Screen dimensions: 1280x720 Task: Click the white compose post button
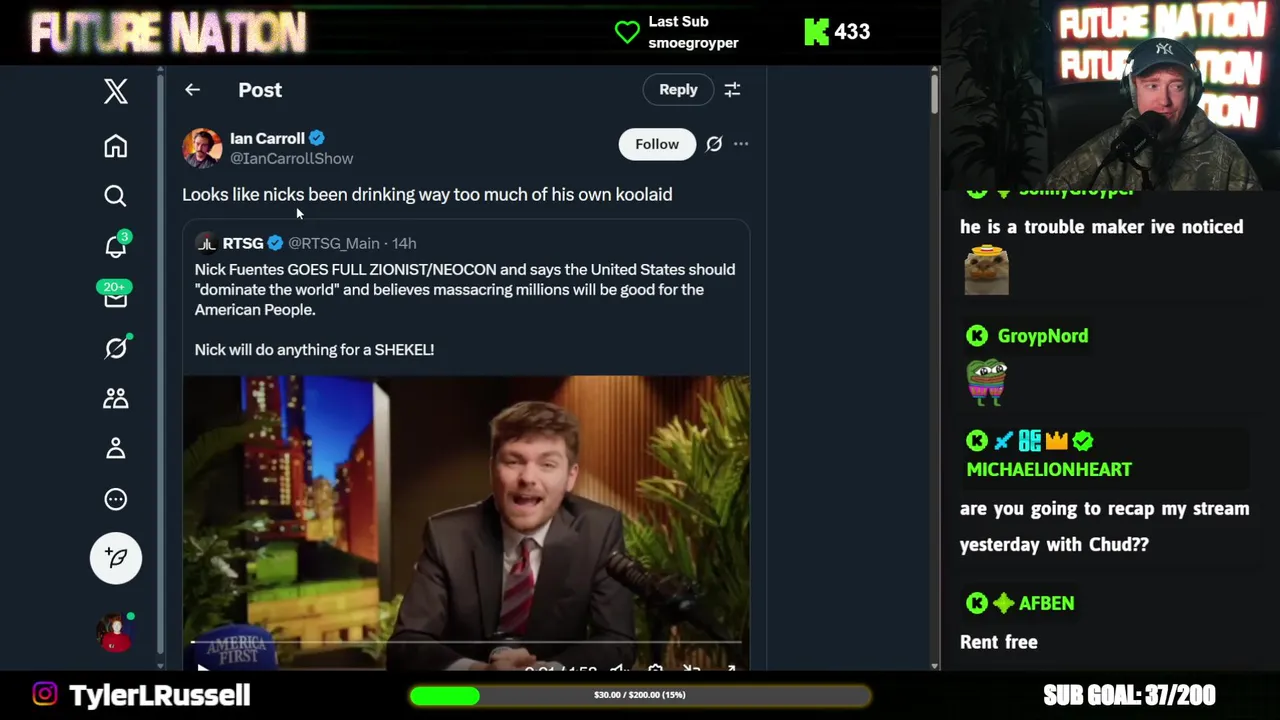[x=116, y=557]
